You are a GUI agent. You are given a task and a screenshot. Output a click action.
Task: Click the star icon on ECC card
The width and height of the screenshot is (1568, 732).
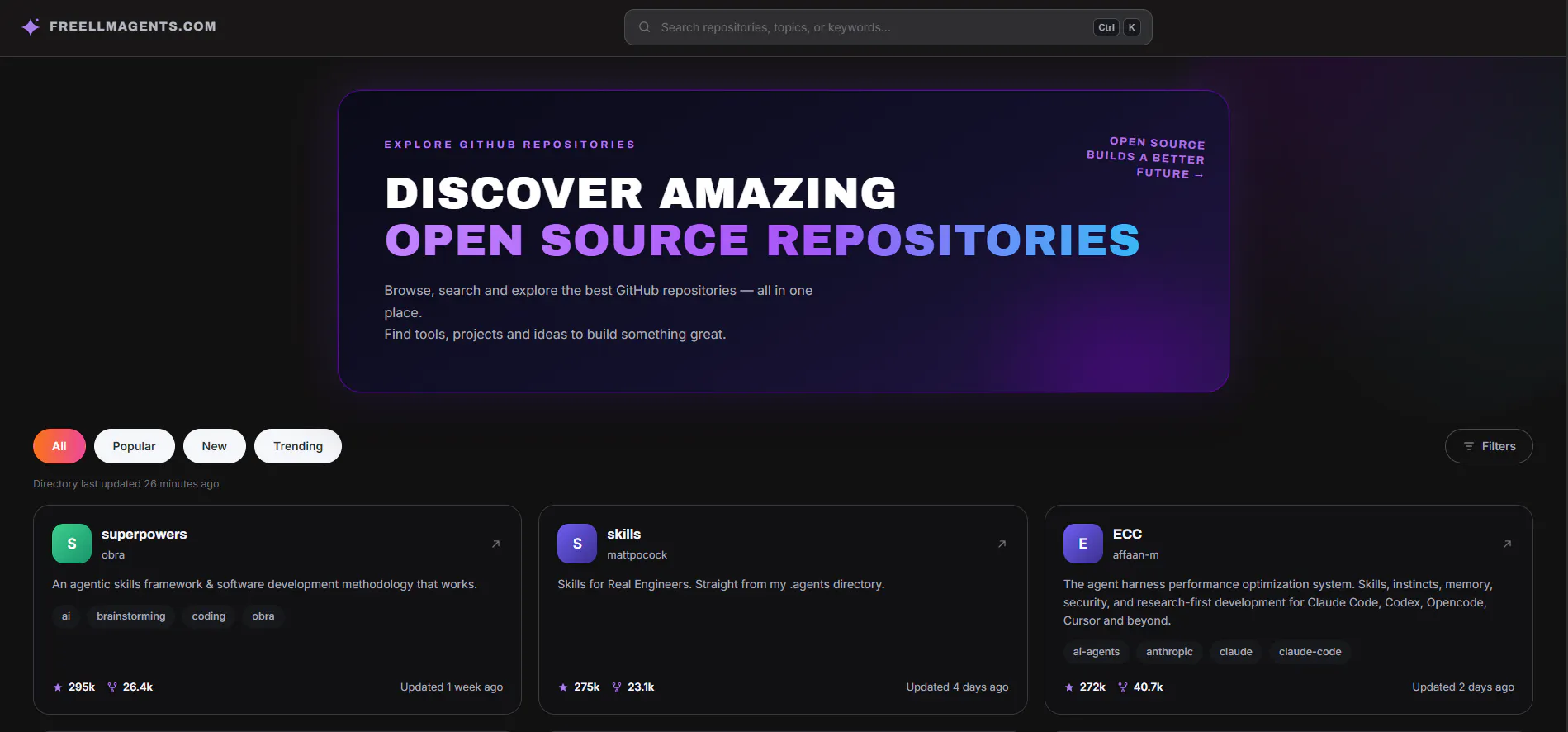click(1069, 687)
